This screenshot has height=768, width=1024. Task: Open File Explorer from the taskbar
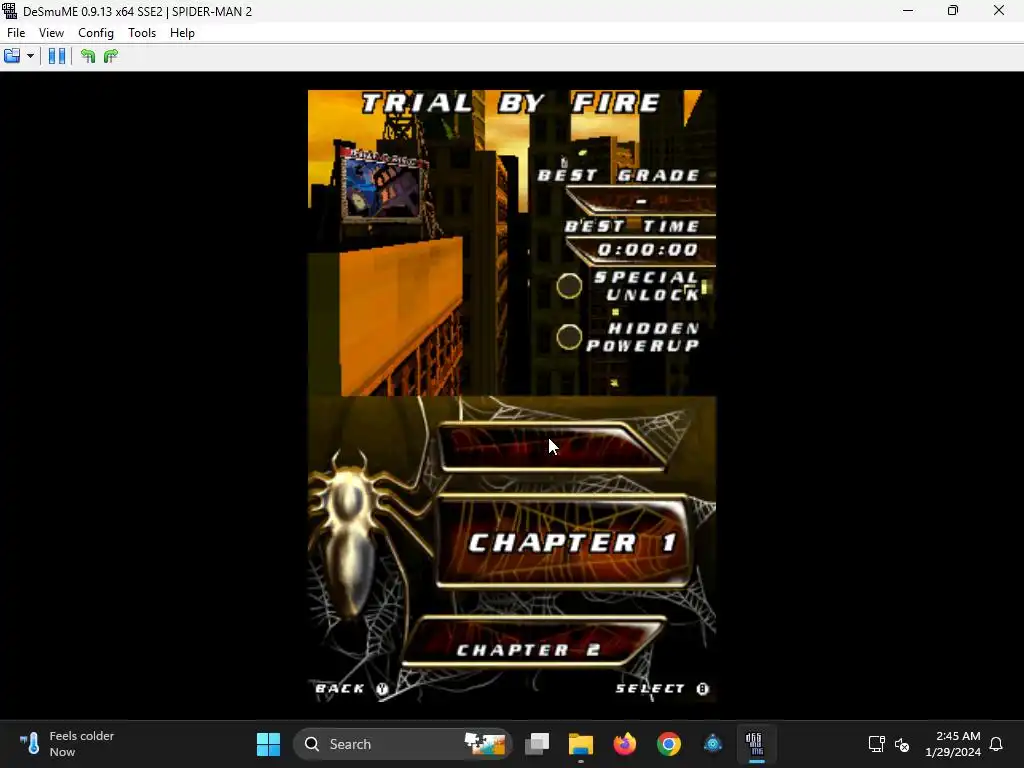pos(581,744)
